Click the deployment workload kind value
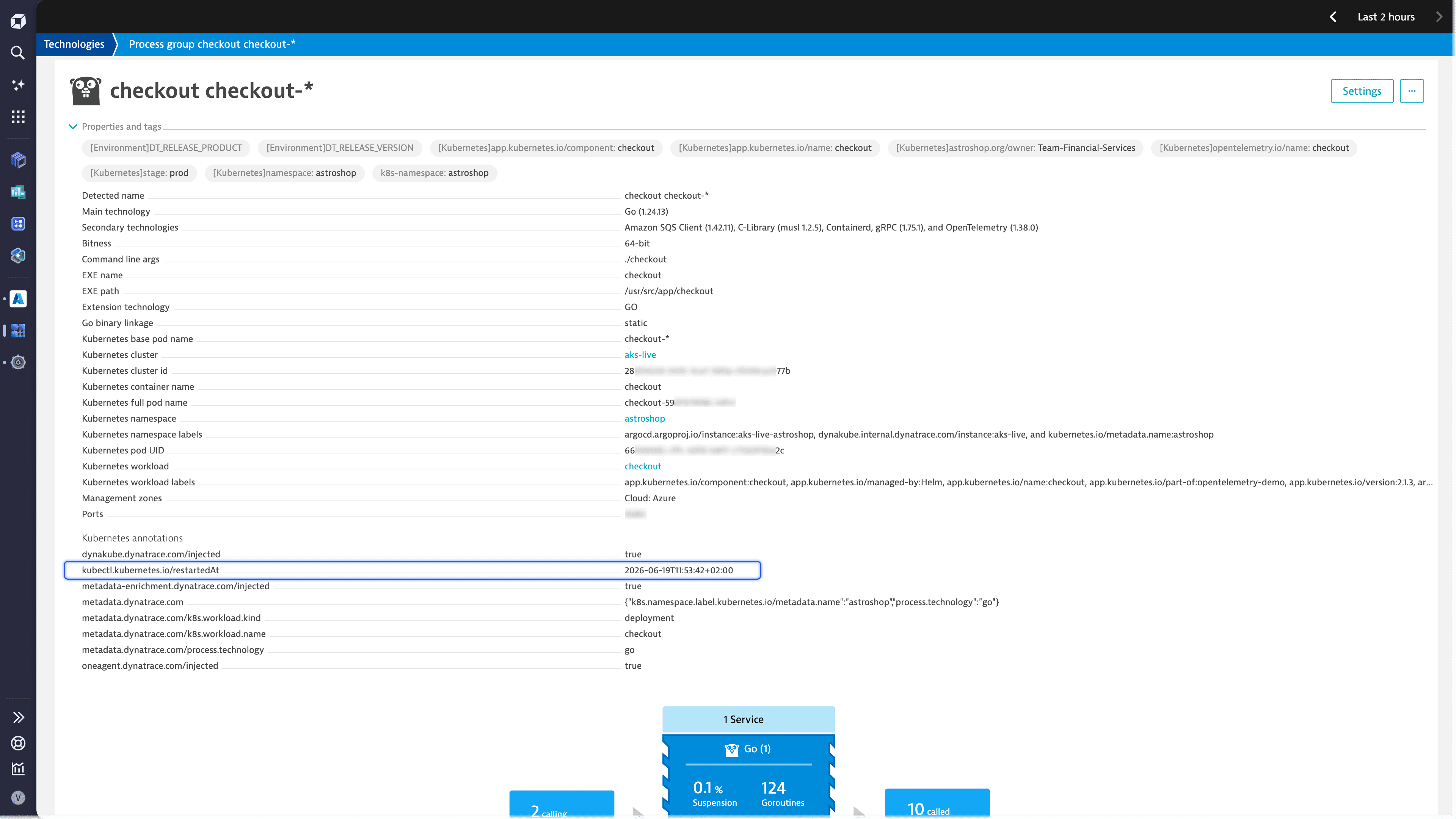The width and height of the screenshot is (1456, 819). [649, 618]
